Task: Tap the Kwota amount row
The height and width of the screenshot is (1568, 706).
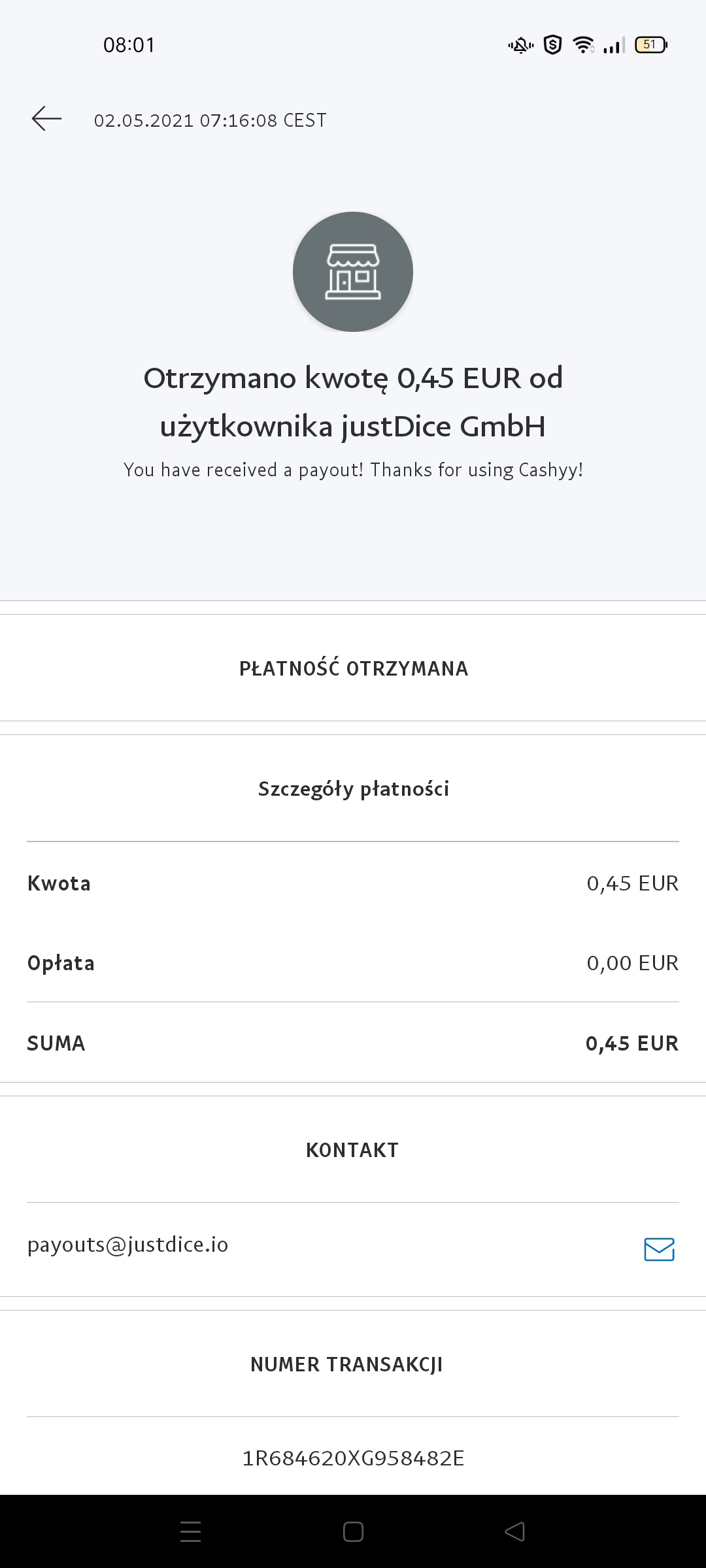Action: pos(353,883)
